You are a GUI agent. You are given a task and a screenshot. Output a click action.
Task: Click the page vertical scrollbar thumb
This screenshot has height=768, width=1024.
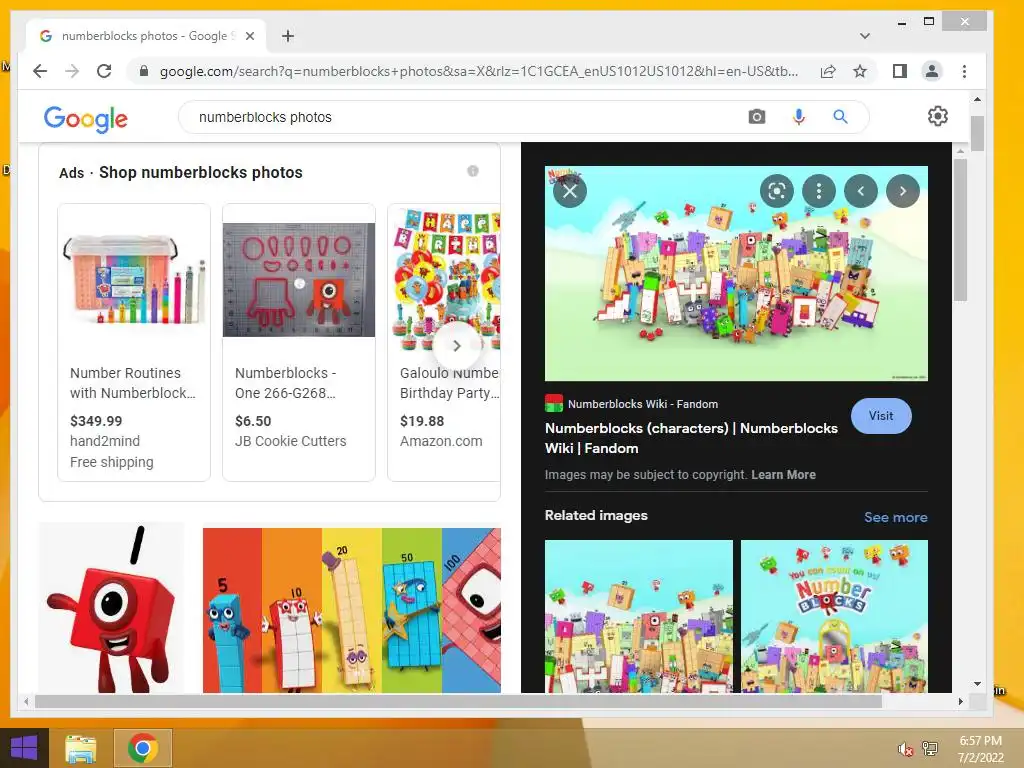tap(977, 133)
